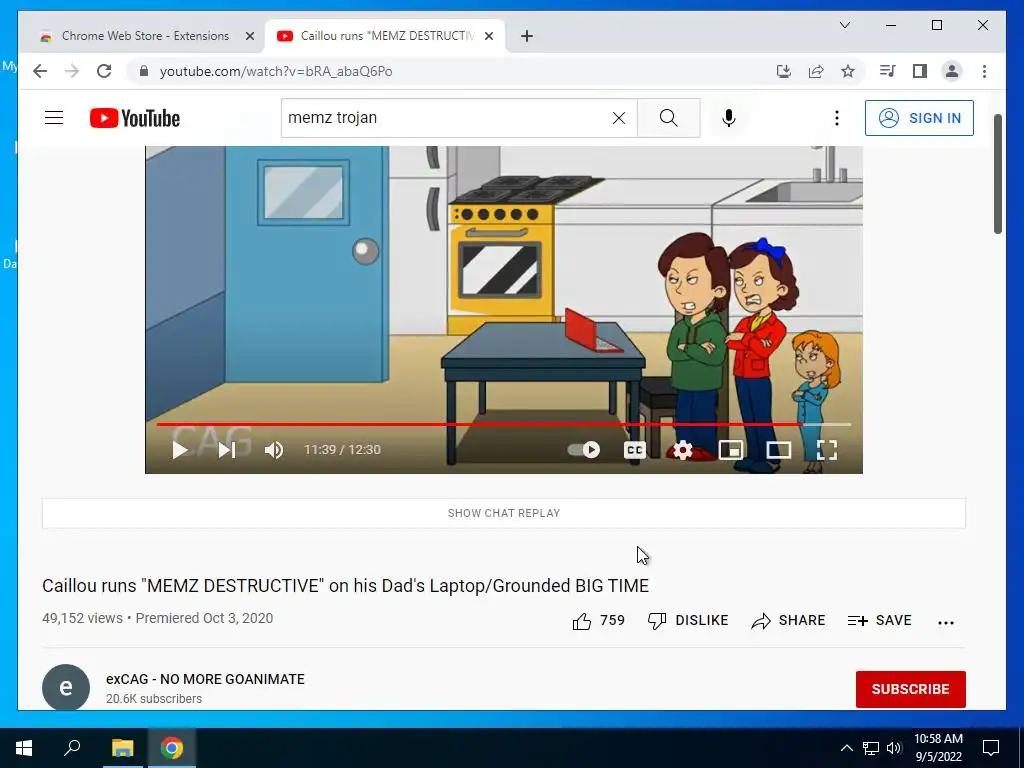Open the media control icon in Chrome toolbar
Image resolution: width=1024 pixels, height=768 pixels.
click(x=888, y=71)
